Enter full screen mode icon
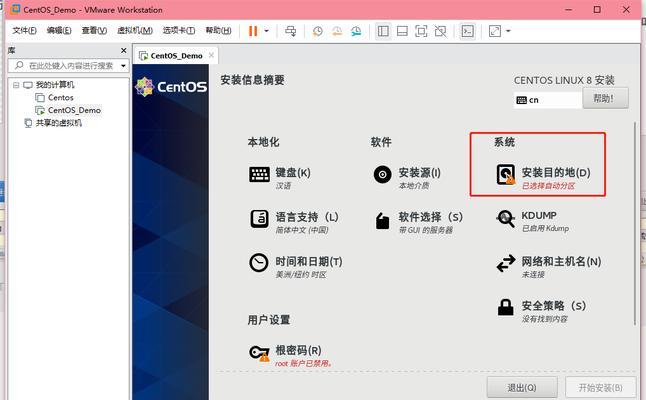Screen dimensions: 646x400 click(x=421, y=31)
